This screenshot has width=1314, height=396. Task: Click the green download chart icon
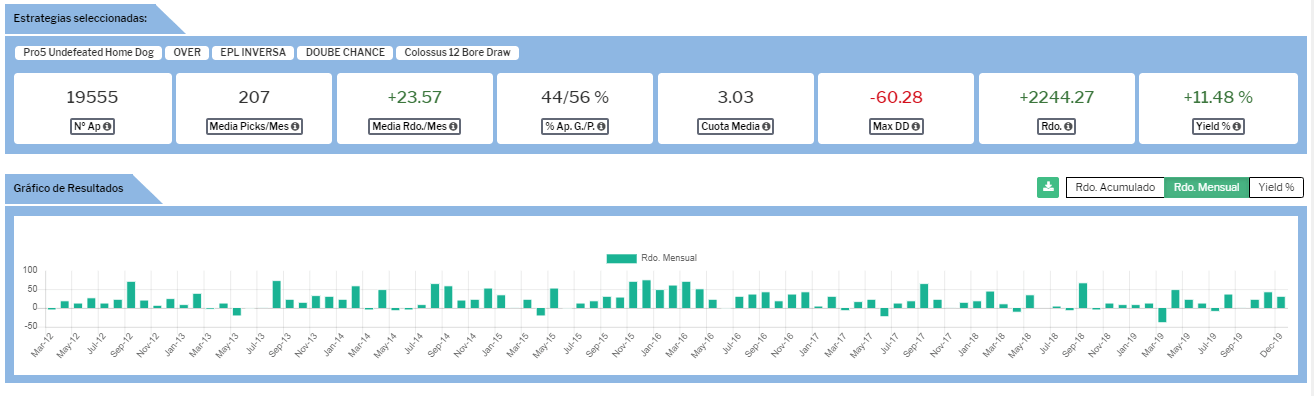tap(1048, 187)
